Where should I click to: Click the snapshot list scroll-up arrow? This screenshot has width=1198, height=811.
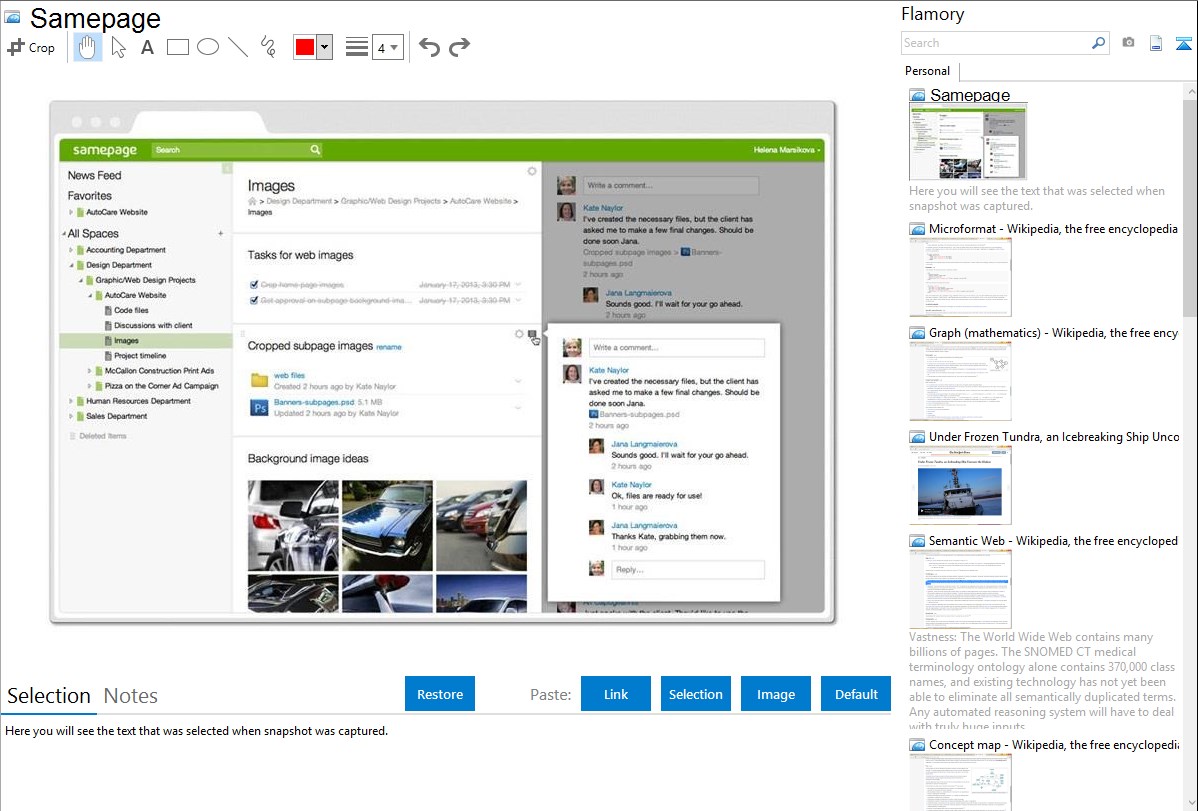pos(1190,91)
